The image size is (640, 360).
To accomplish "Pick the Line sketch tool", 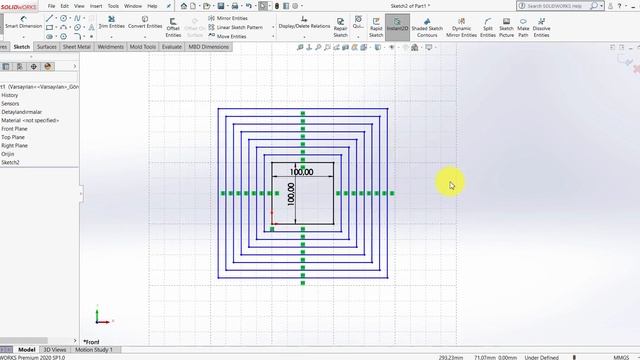I will (x=49, y=18).
